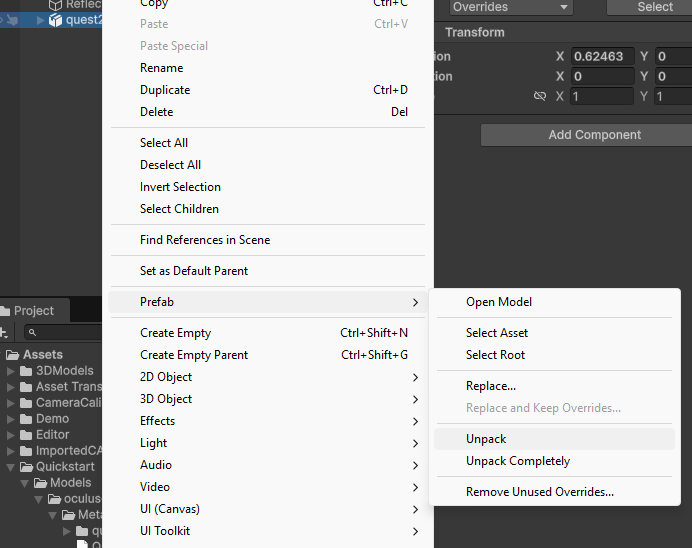Collapse the Models folder arrow

[25, 484]
